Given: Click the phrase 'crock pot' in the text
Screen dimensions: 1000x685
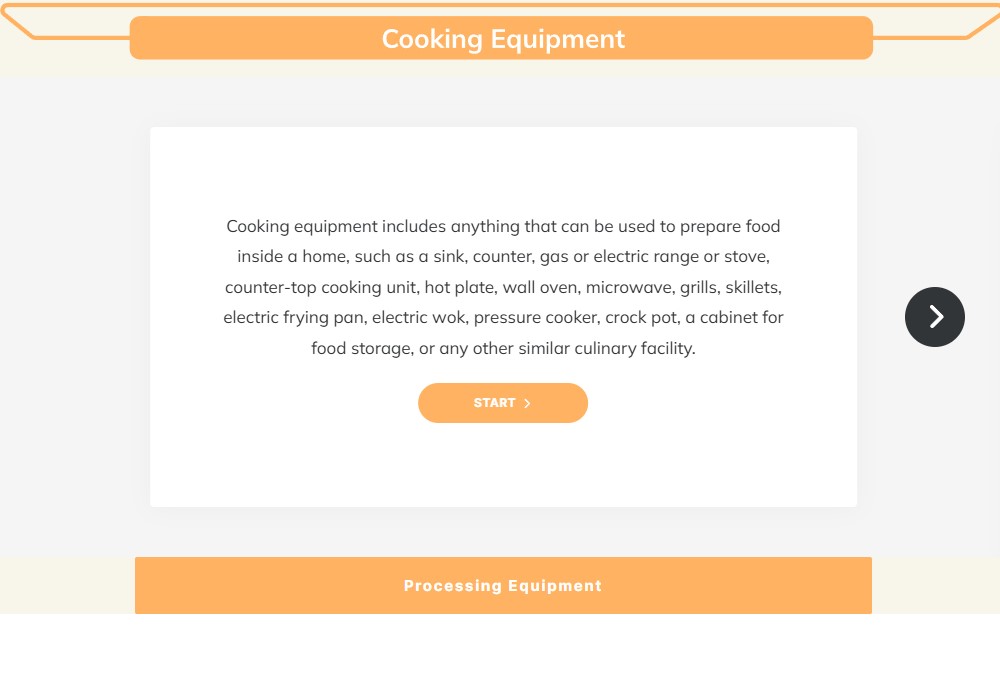Looking at the screenshot, I should click(640, 318).
